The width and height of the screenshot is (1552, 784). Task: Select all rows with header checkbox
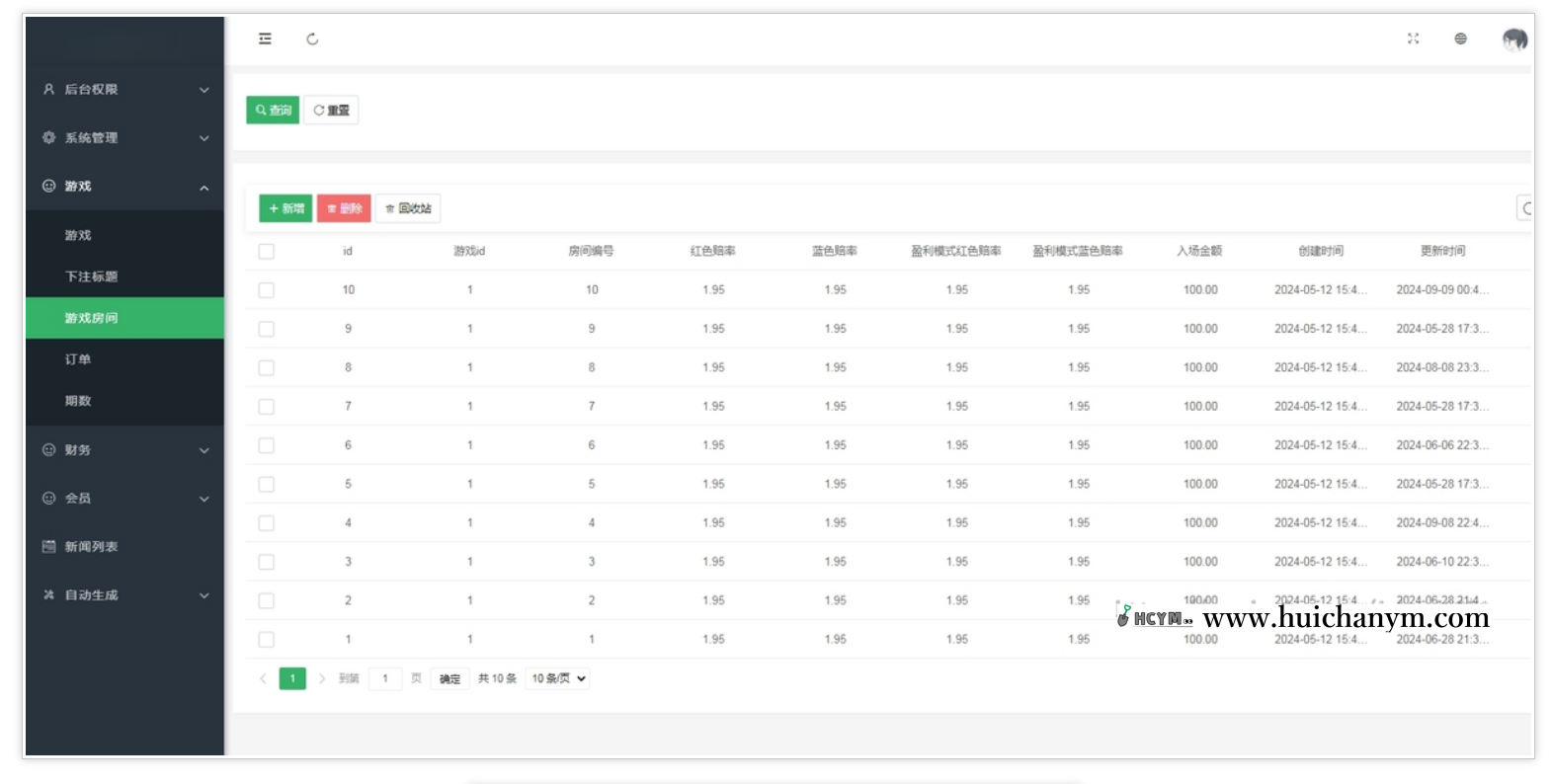[x=267, y=252]
